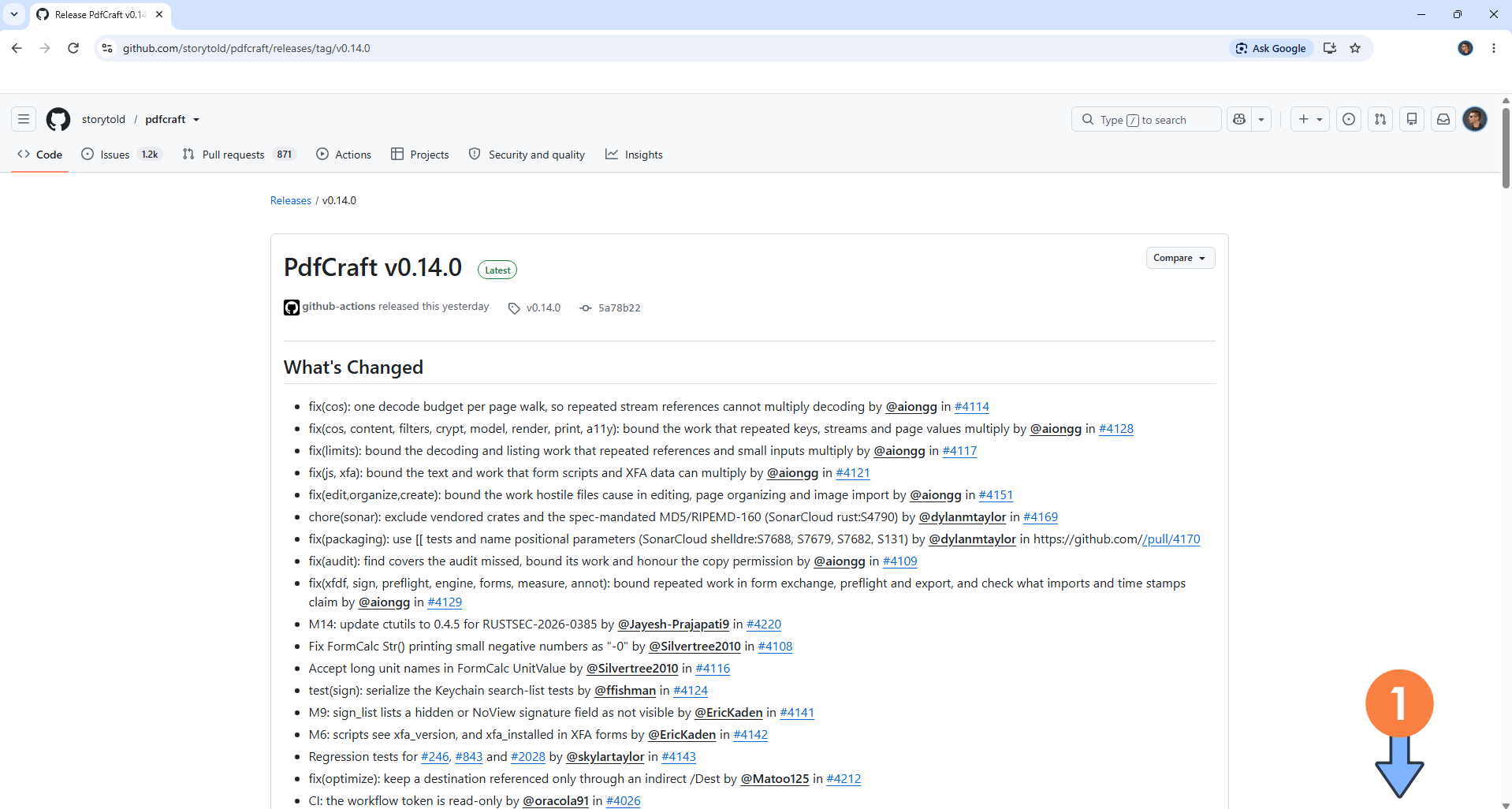
Task: Switch to the Code tab
Action: coord(39,155)
